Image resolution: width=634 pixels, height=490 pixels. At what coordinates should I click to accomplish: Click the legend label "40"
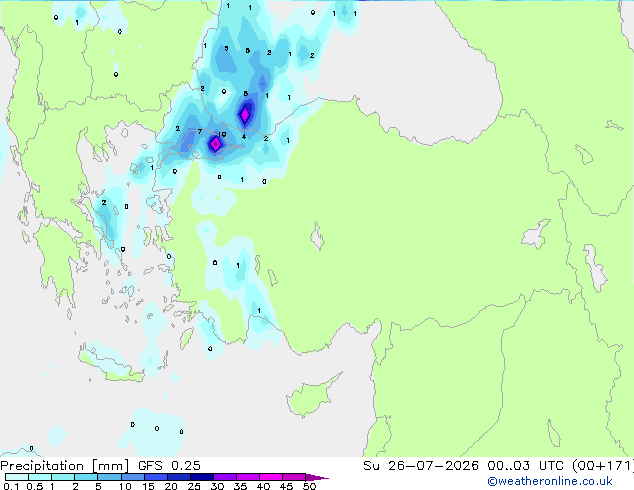(263, 486)
